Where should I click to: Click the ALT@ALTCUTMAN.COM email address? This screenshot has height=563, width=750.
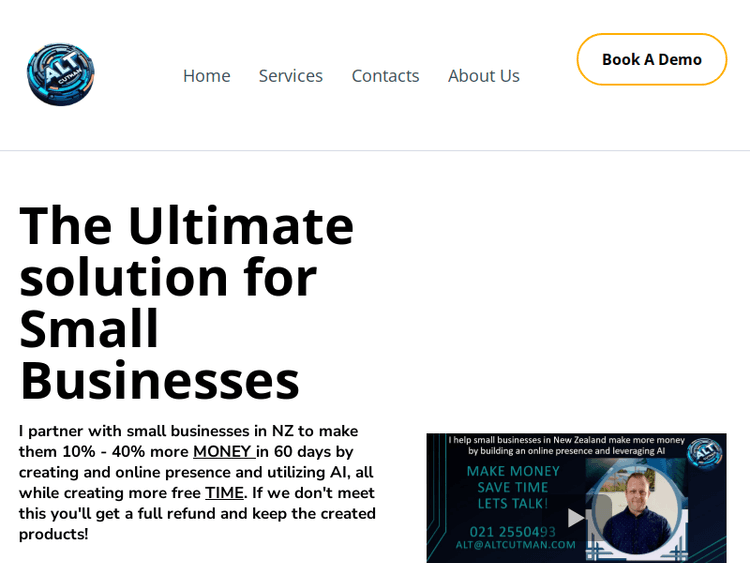coord(515,545)
